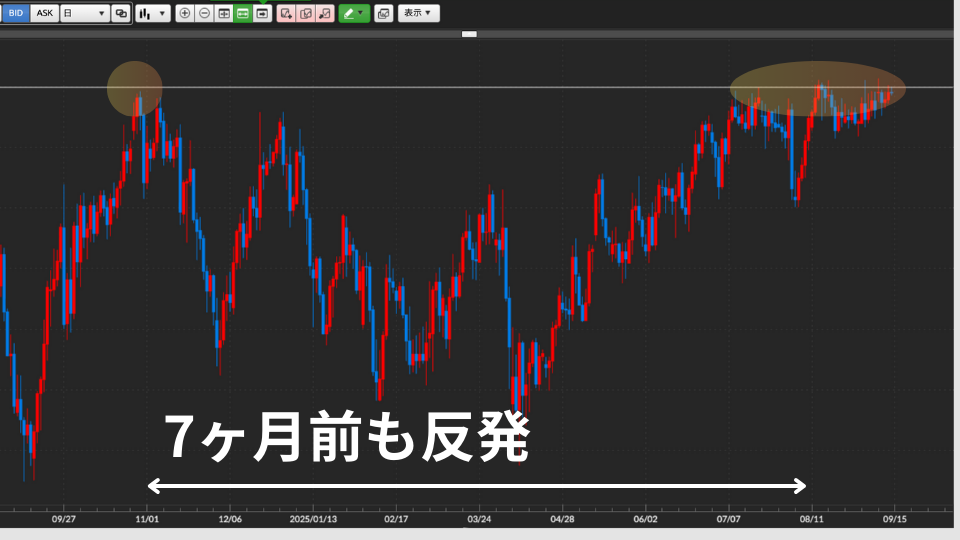
Task: Zoom out with the minus icon
Action: [x=204, y=13]
